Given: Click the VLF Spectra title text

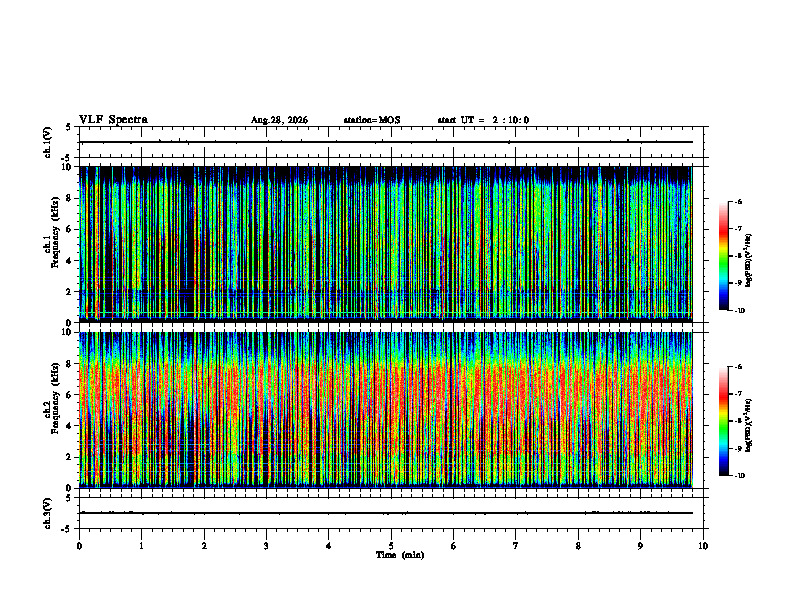Looking at the screenshot, I should pos(113,120).
